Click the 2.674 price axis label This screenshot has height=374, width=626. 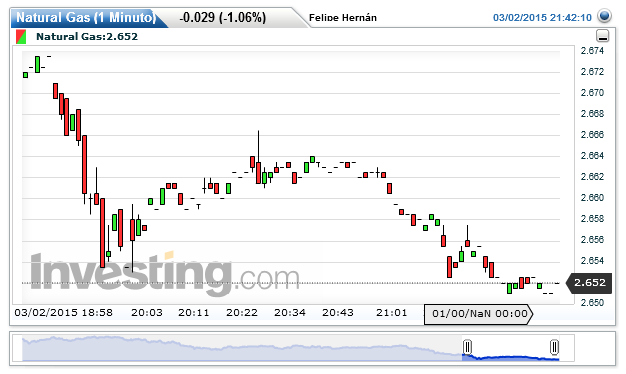592,51
